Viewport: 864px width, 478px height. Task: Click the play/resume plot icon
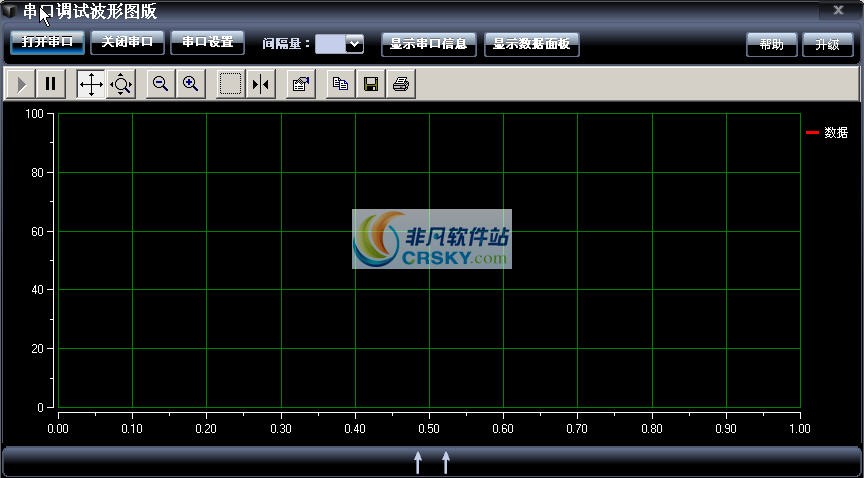(x=21, y=84)
